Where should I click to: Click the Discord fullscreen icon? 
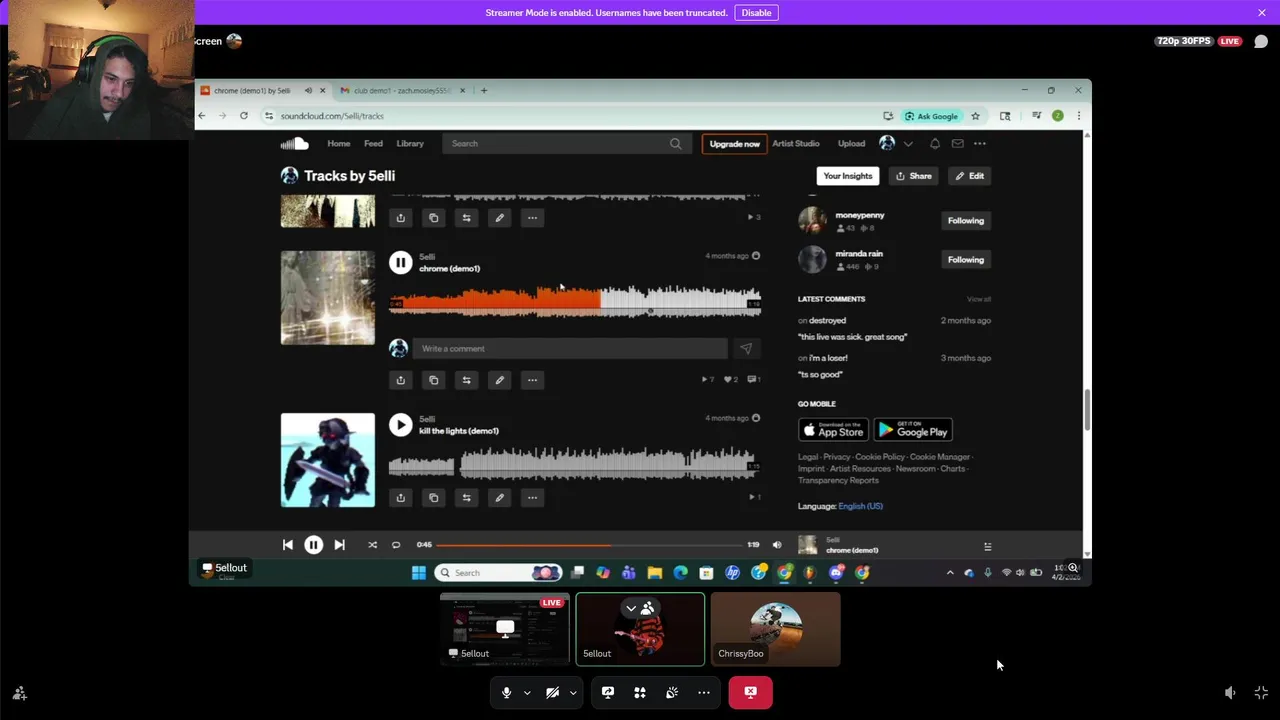point(1261,692)
